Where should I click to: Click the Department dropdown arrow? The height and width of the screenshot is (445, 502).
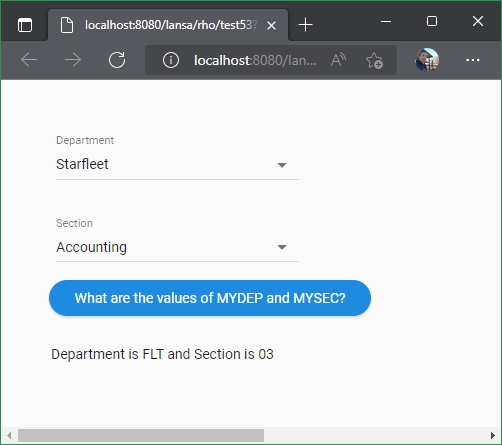tap(282, 165)
